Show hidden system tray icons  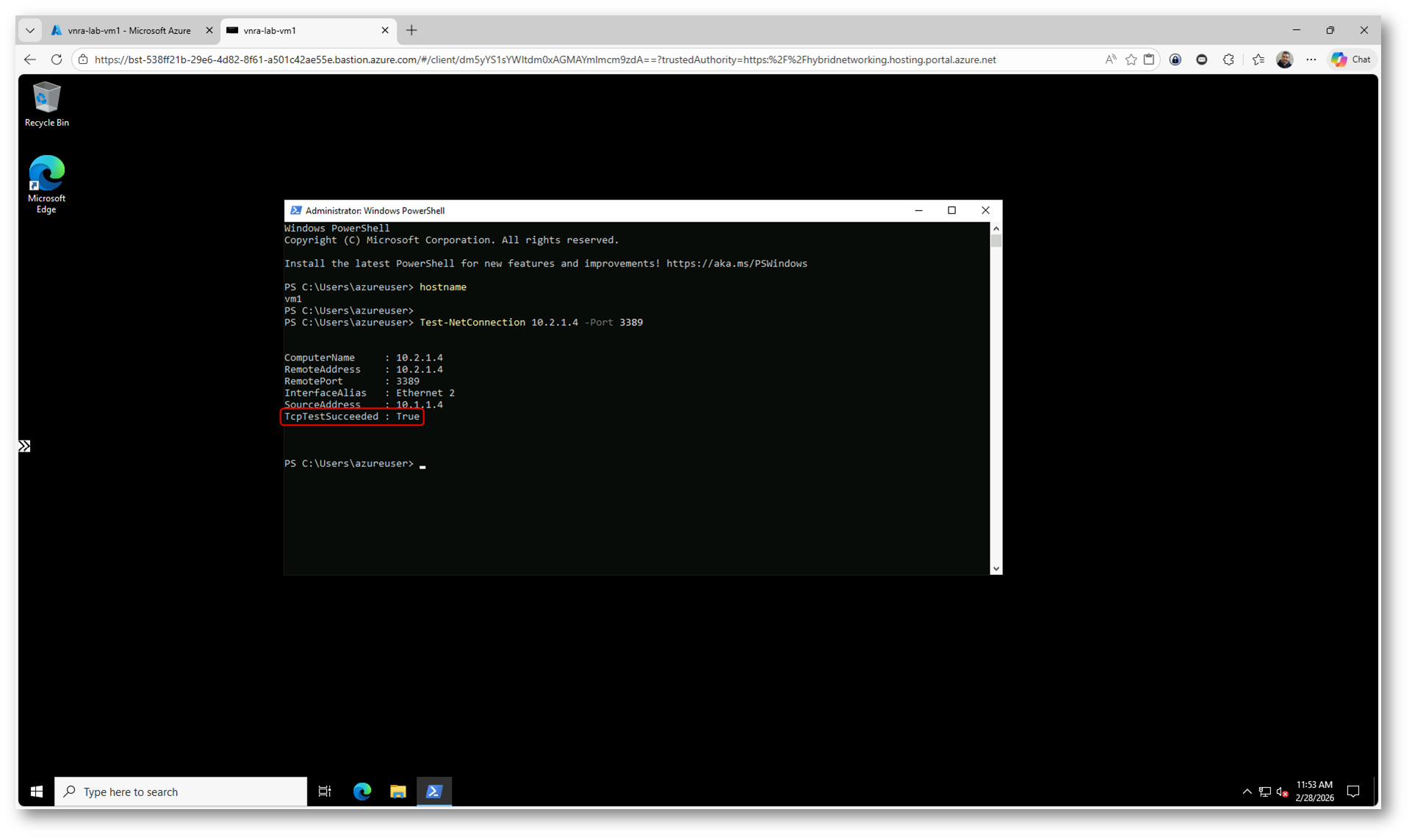(1247, 792)
